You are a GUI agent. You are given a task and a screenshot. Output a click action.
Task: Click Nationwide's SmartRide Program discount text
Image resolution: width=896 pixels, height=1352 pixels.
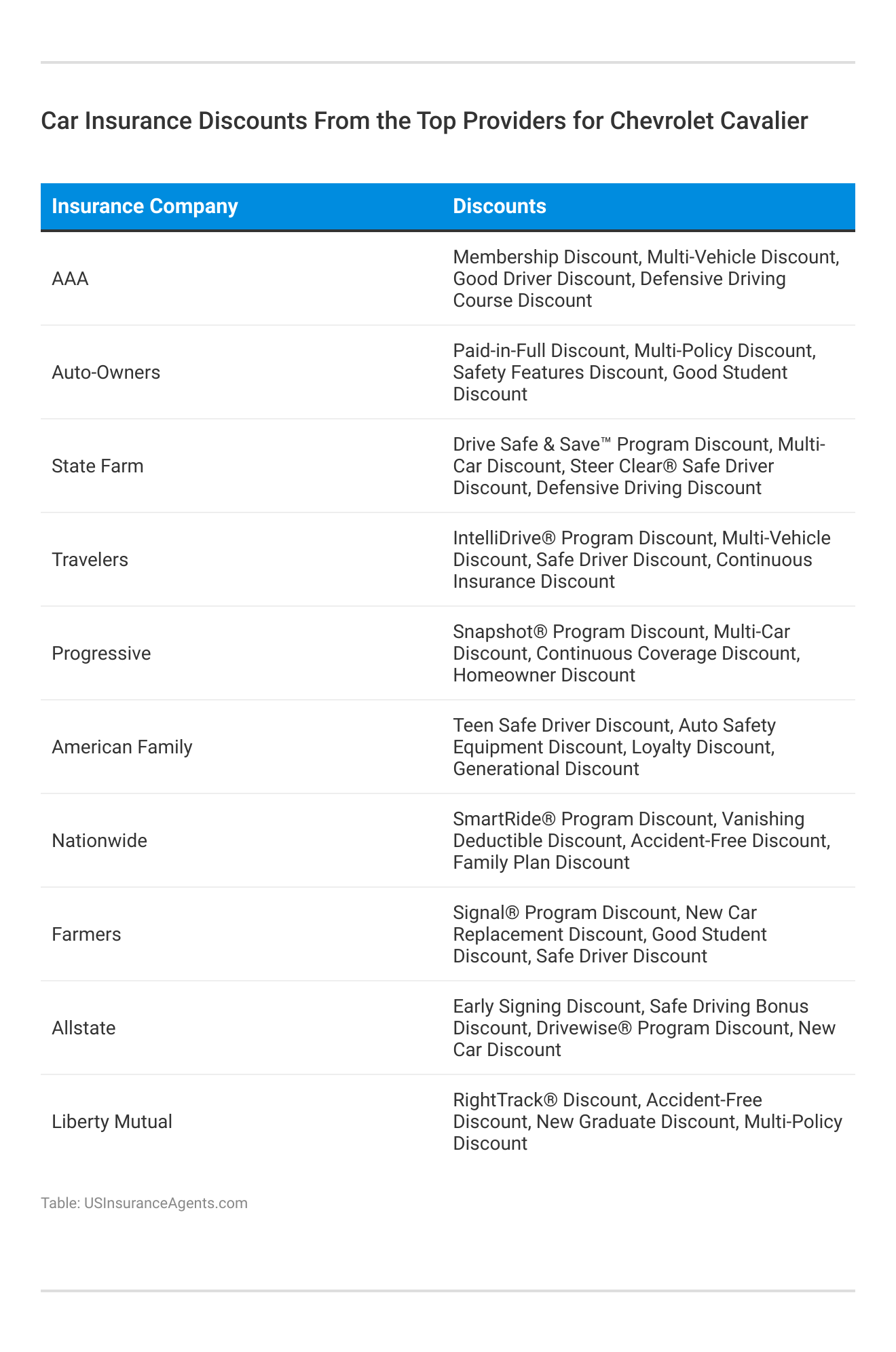pos(582,819)
